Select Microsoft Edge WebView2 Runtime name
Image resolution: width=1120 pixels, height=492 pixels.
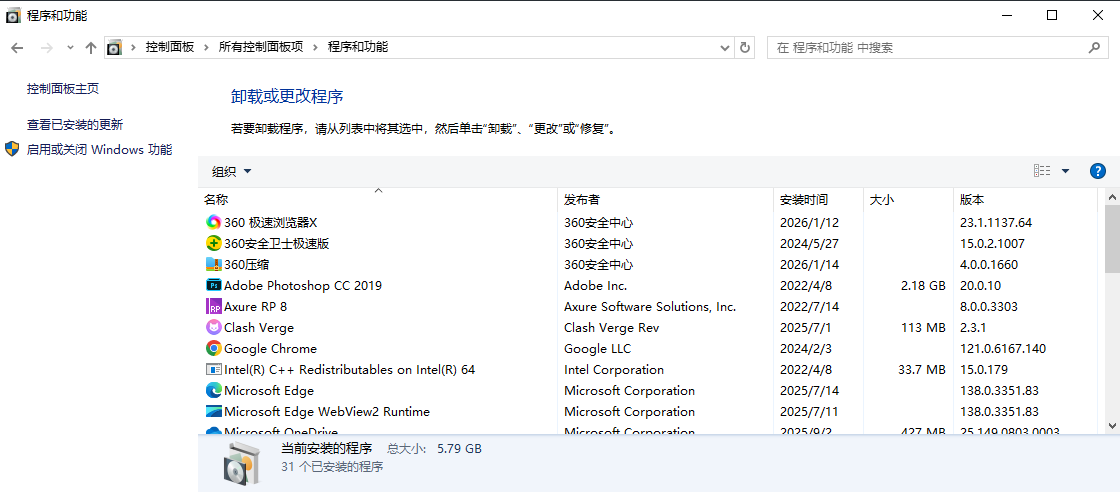[326, 412]
